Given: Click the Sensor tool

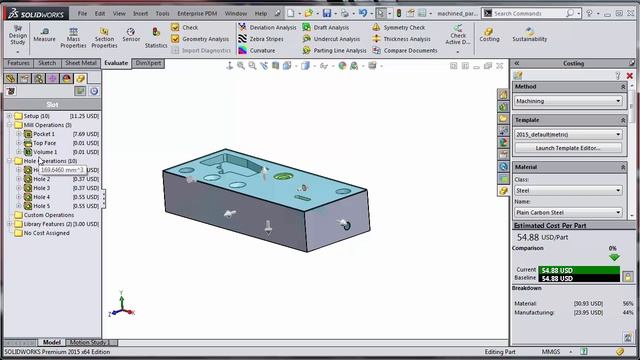Looking at the screenshot, I should tap(131, 35).
